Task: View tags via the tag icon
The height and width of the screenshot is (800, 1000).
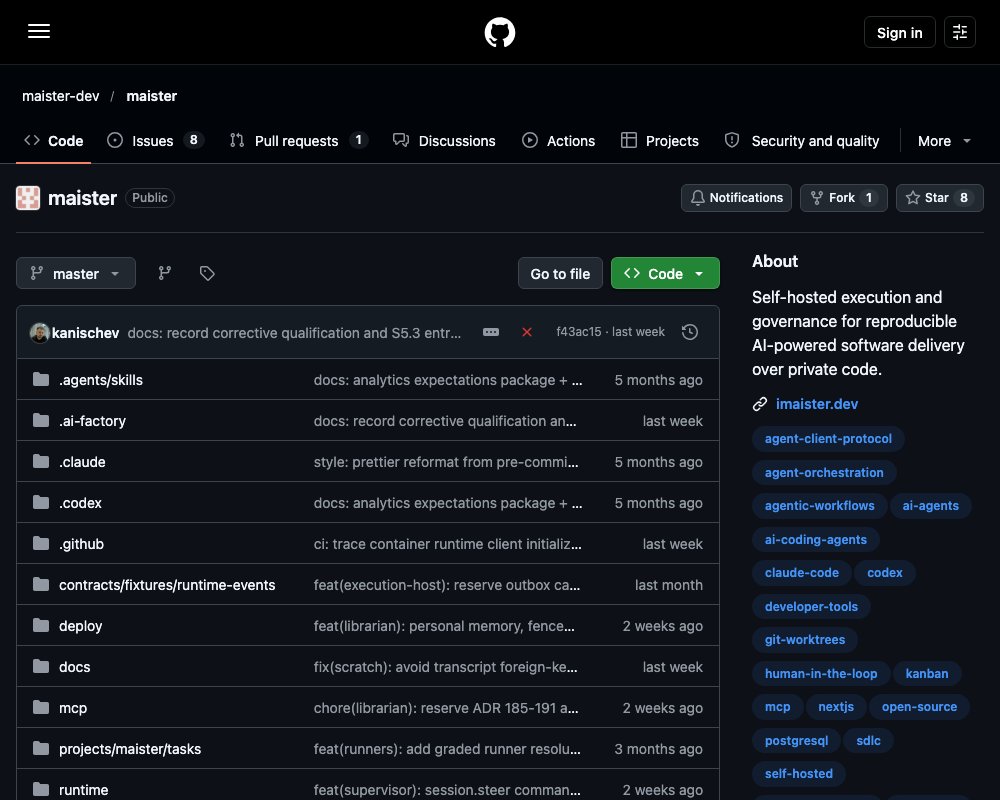Action: [207, 273]
